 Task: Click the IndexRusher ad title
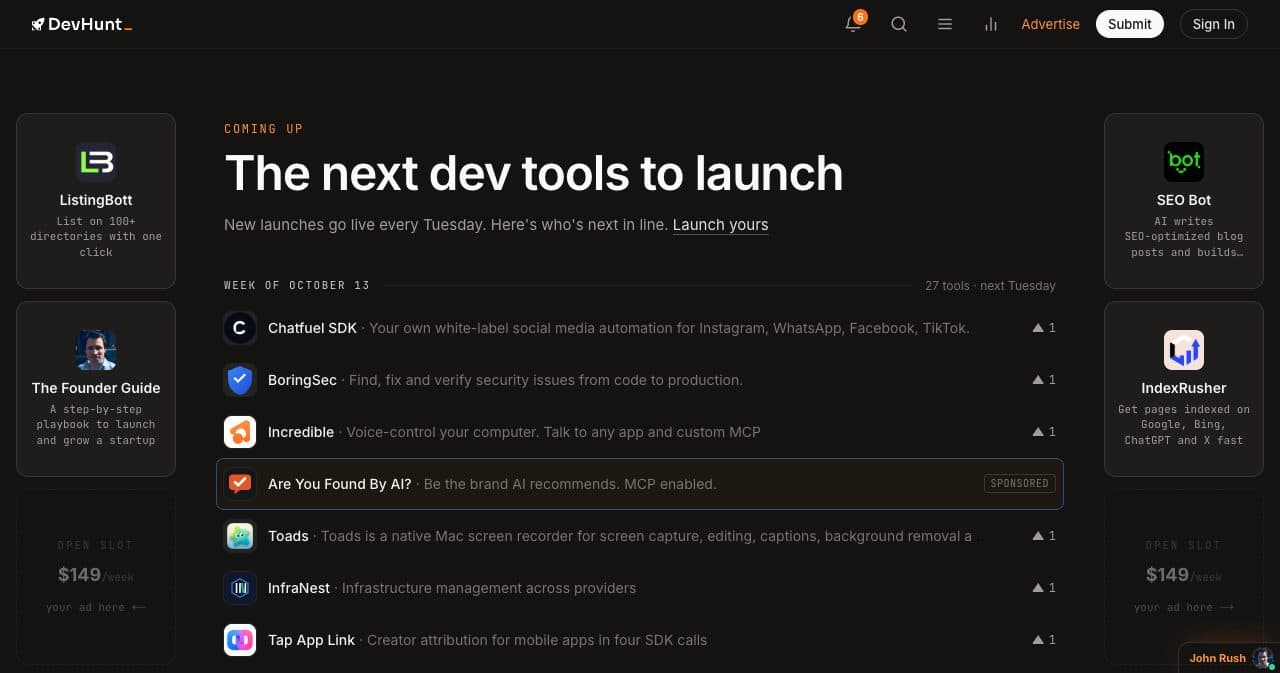coord(1184,388)
